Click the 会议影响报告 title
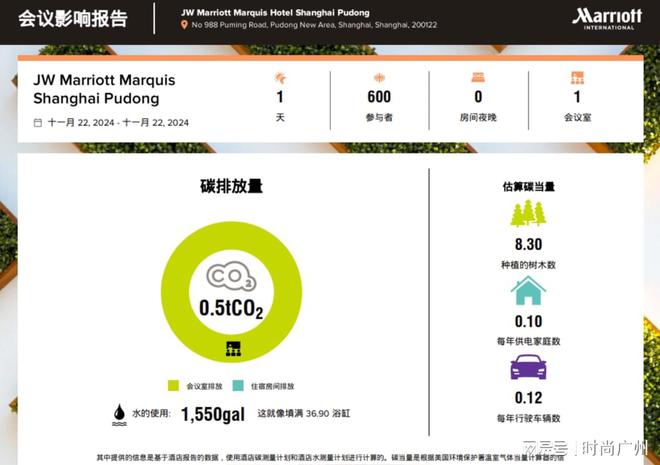This screenshot has width=660, height=465. pos(73,19)
